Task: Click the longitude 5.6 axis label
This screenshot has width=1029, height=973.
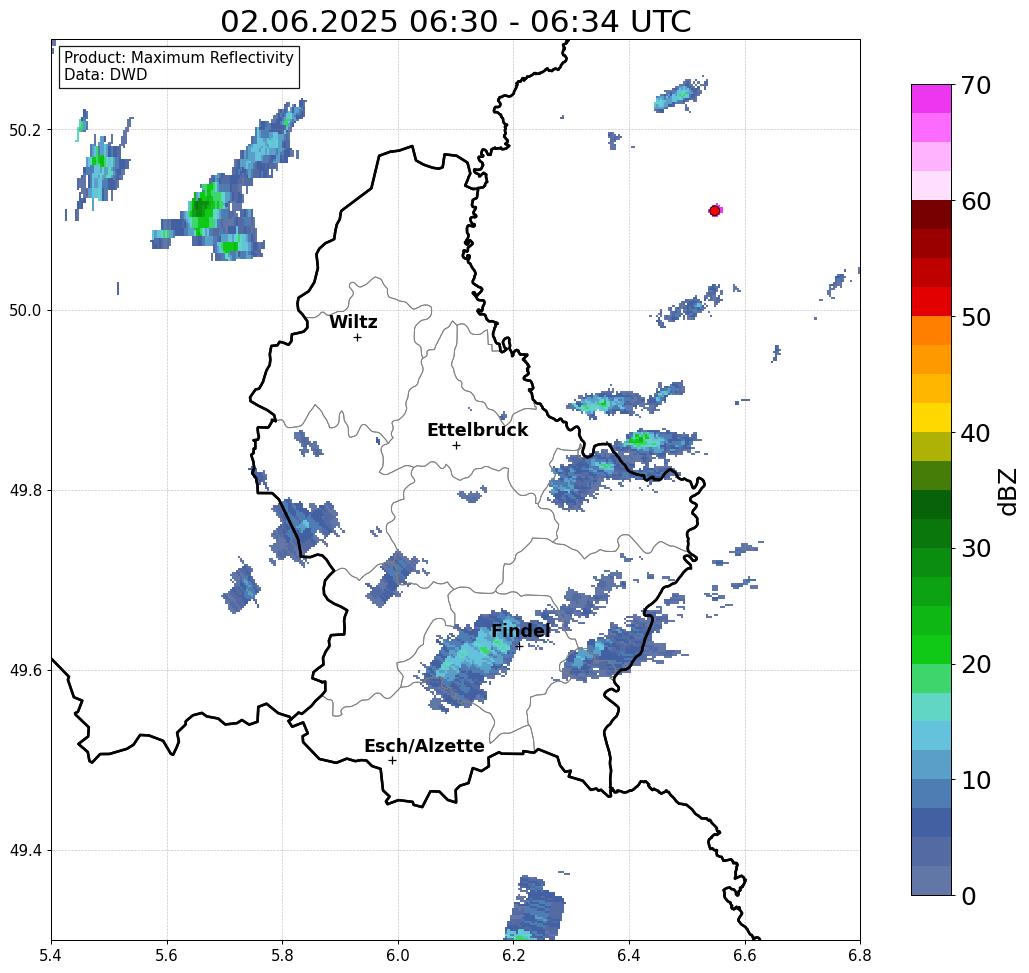Action: pos(167,955)
